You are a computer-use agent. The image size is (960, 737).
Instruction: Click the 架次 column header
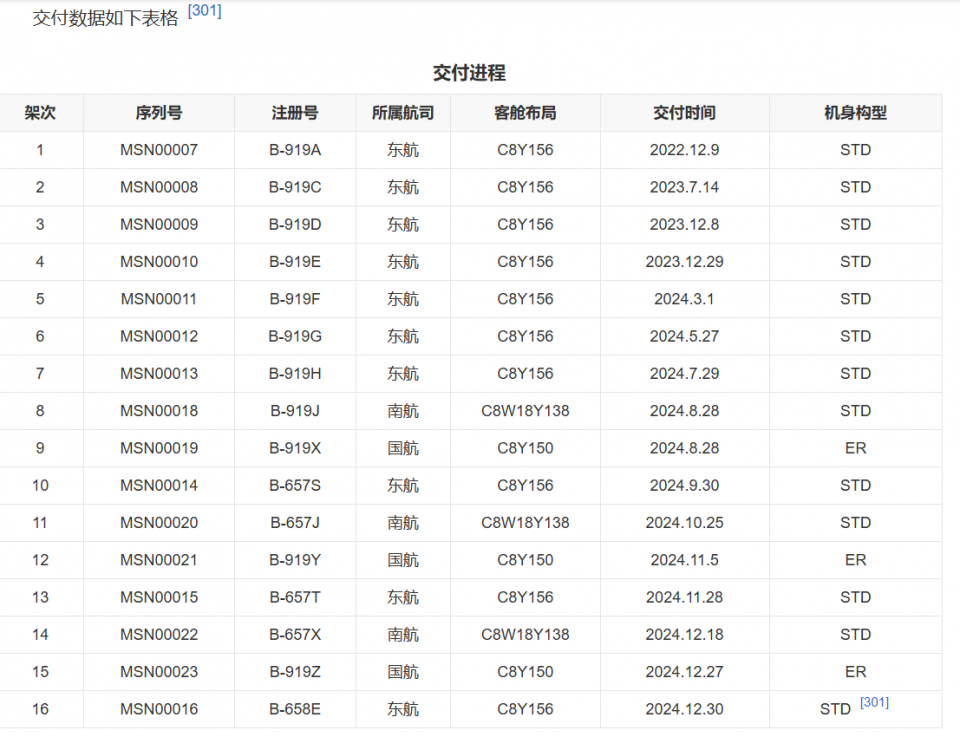click(x=40, y=113)
